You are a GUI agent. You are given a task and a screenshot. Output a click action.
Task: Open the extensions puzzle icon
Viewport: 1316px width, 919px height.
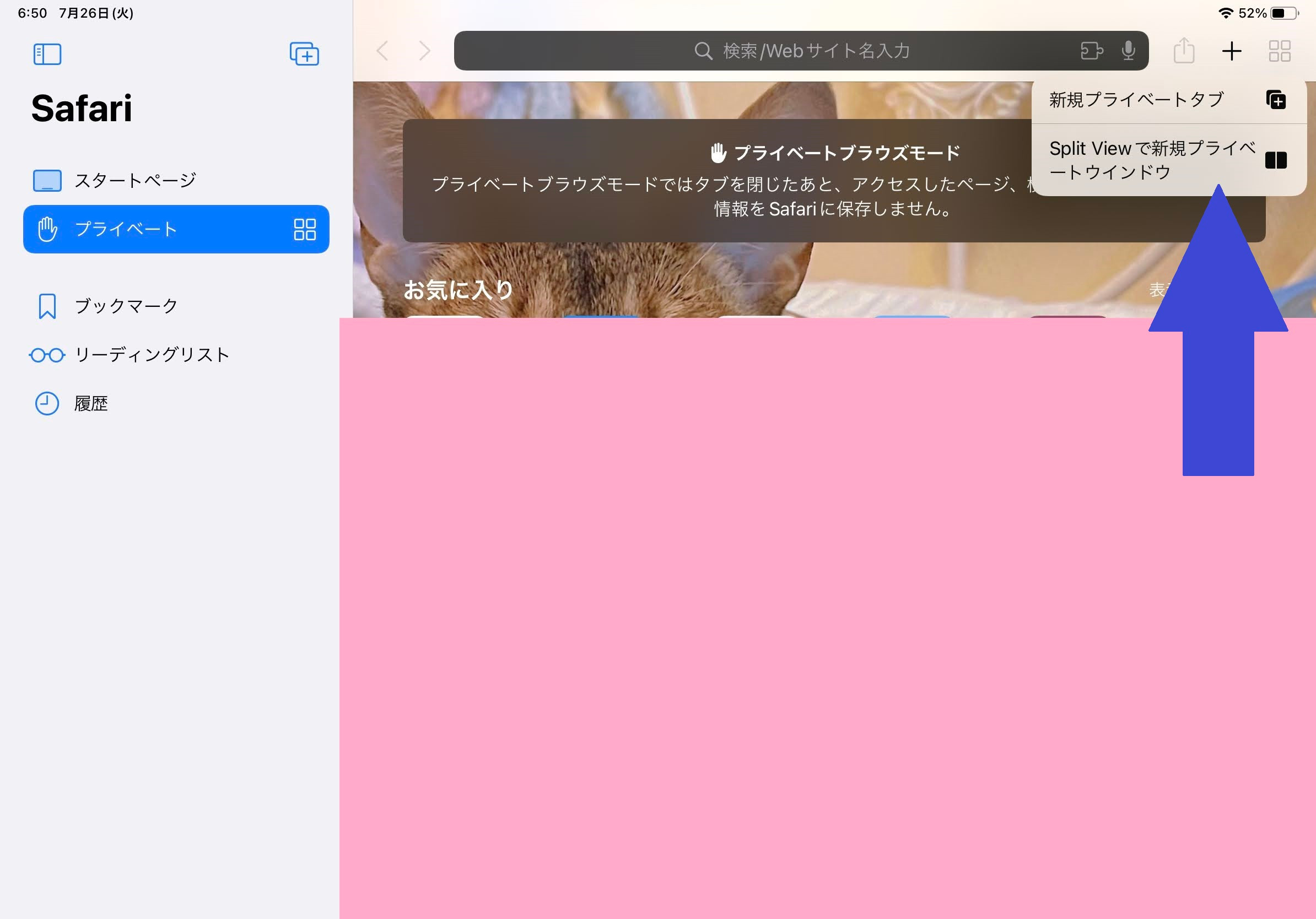(x=1091, y=51)
